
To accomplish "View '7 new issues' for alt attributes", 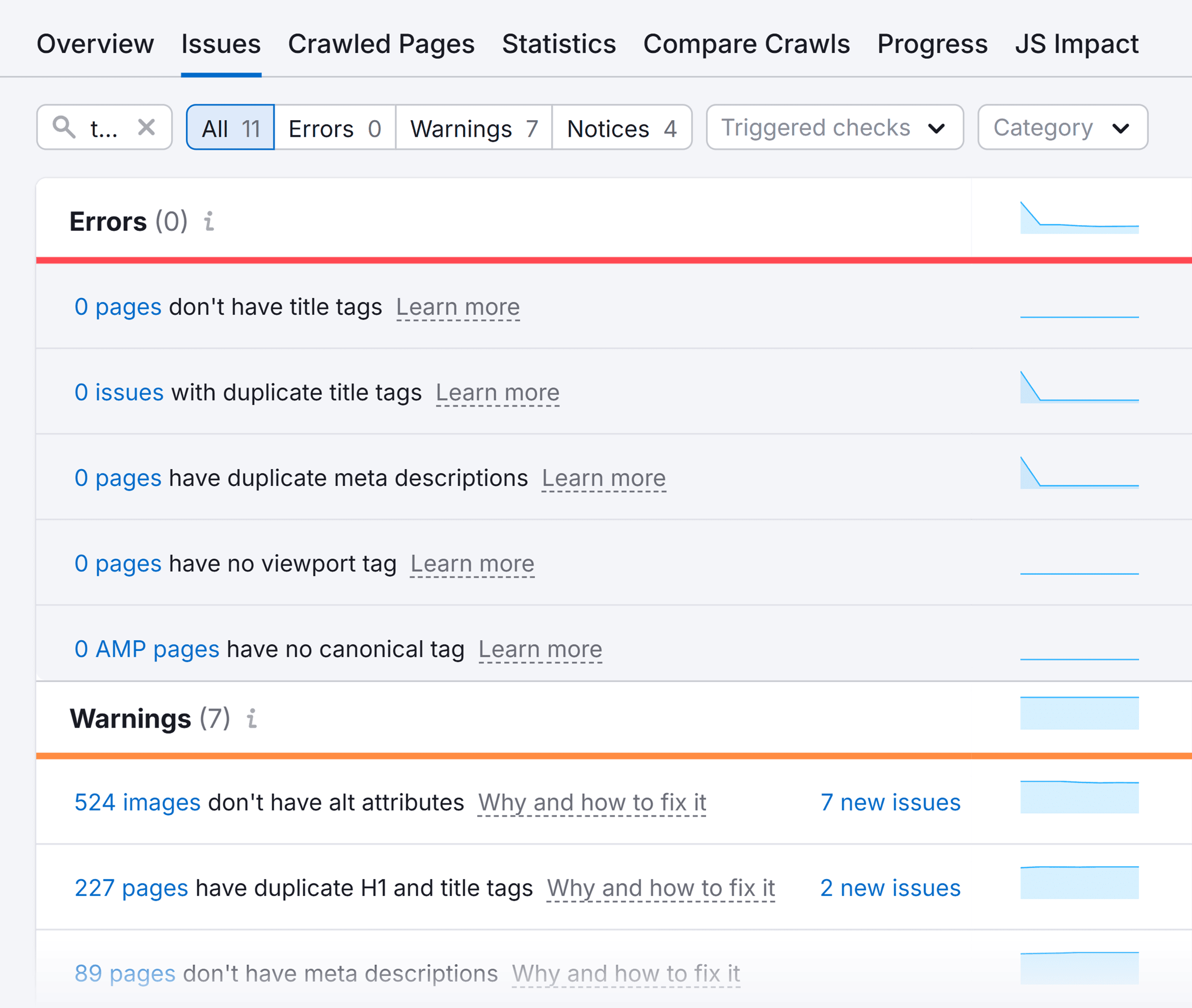I will click(x=890, y=802).
